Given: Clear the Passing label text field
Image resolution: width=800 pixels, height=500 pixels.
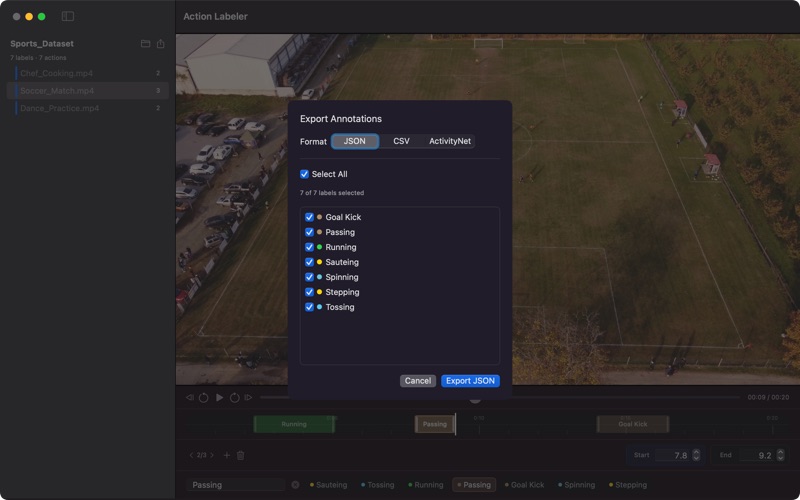Looking at the screenshot, I should click(295, 485).
